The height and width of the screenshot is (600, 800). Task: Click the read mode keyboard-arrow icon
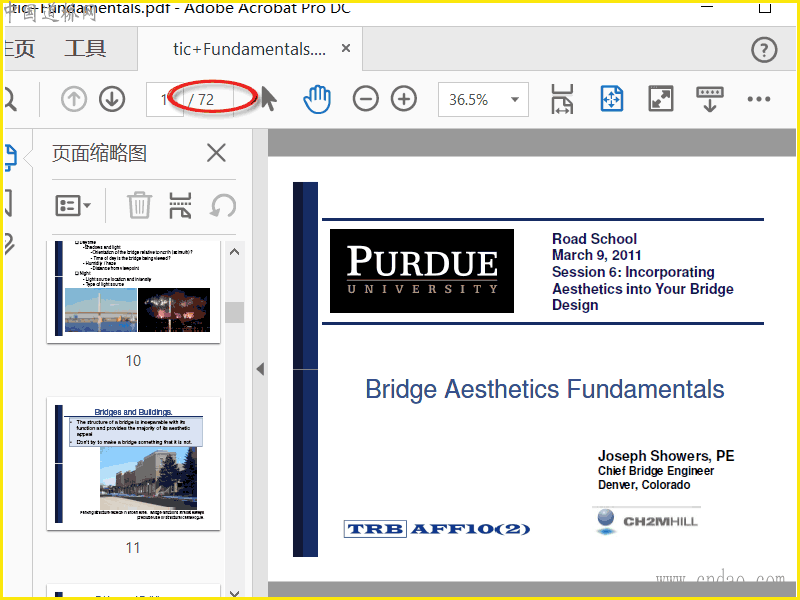click(x=710, y=99)
